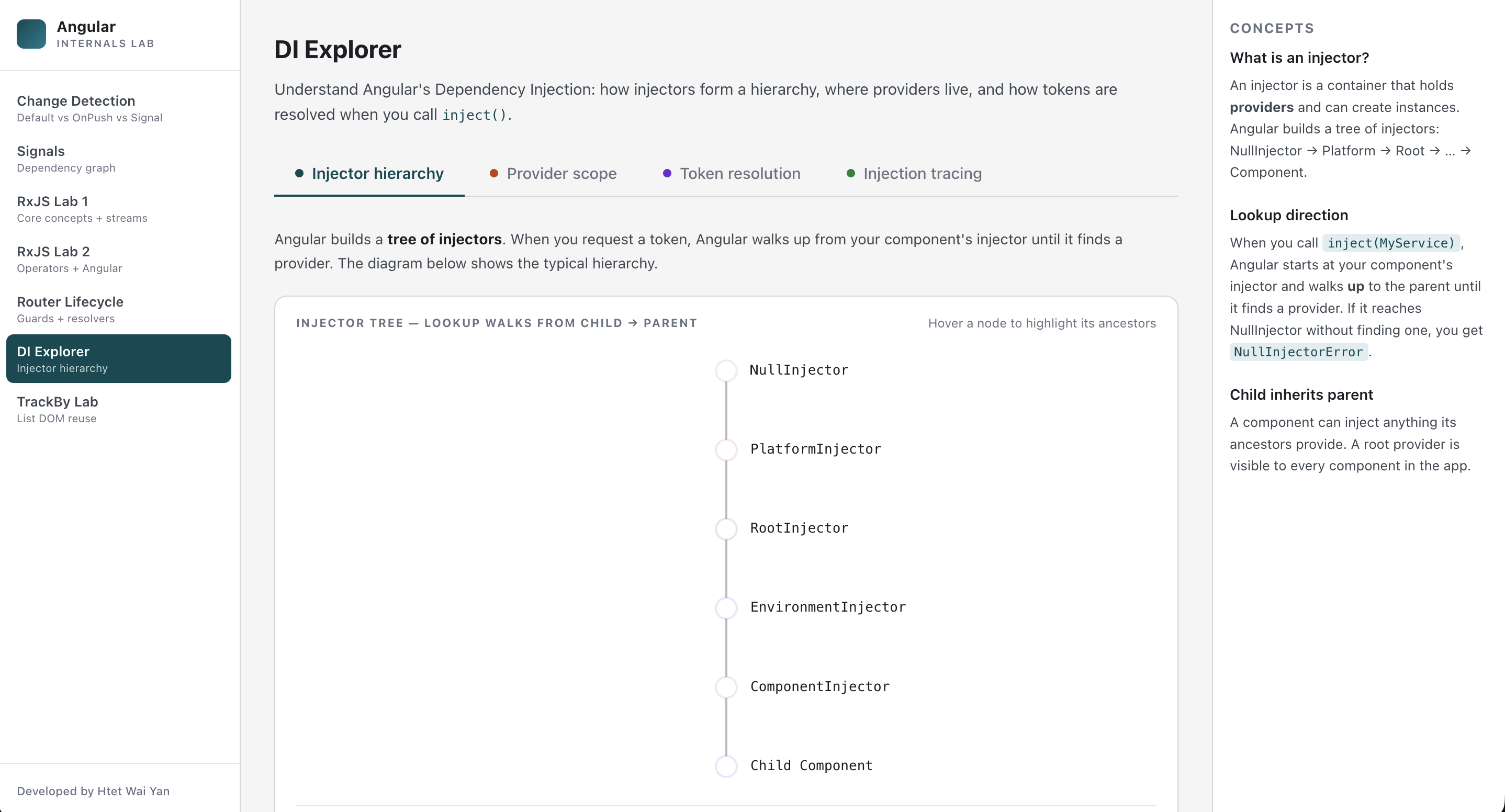Click the 'Lookup direction' heading
The width and height of the screenshot is (1505, 812).
point(1289,215)
